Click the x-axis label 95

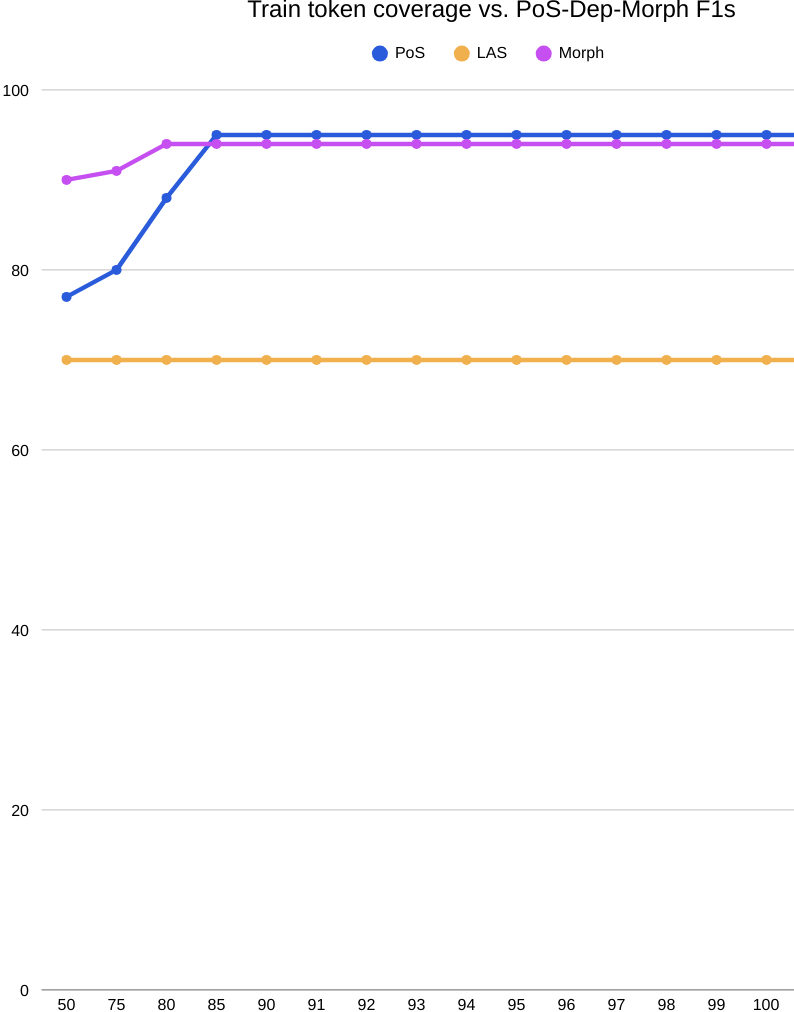coord(517,1004)
